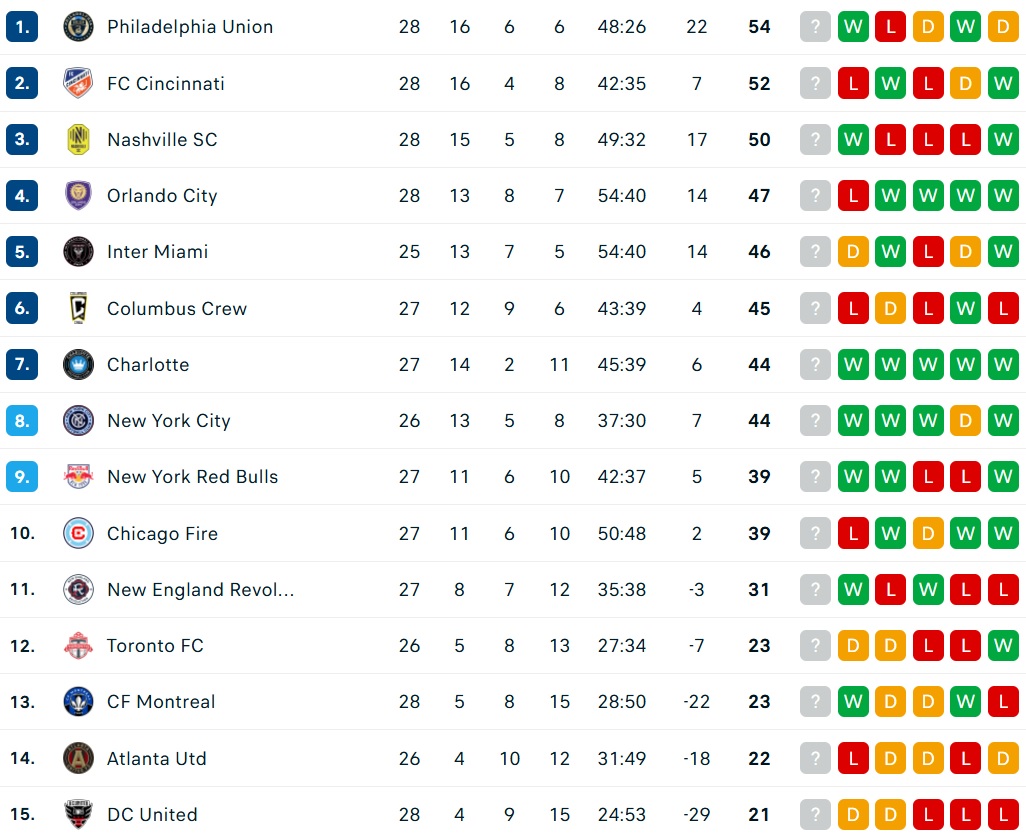The height and width of the screenshot is (838, 1026).
Task: Open Charlotte team page link
Action: 148,364
